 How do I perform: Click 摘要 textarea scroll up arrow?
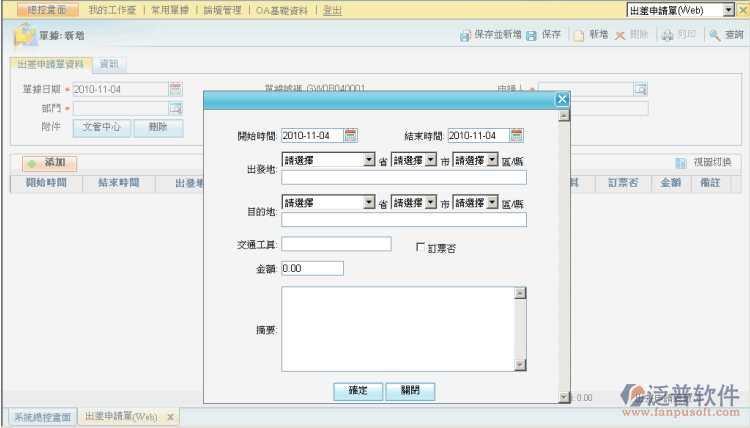pyautogui.click(x=520, y=293)
